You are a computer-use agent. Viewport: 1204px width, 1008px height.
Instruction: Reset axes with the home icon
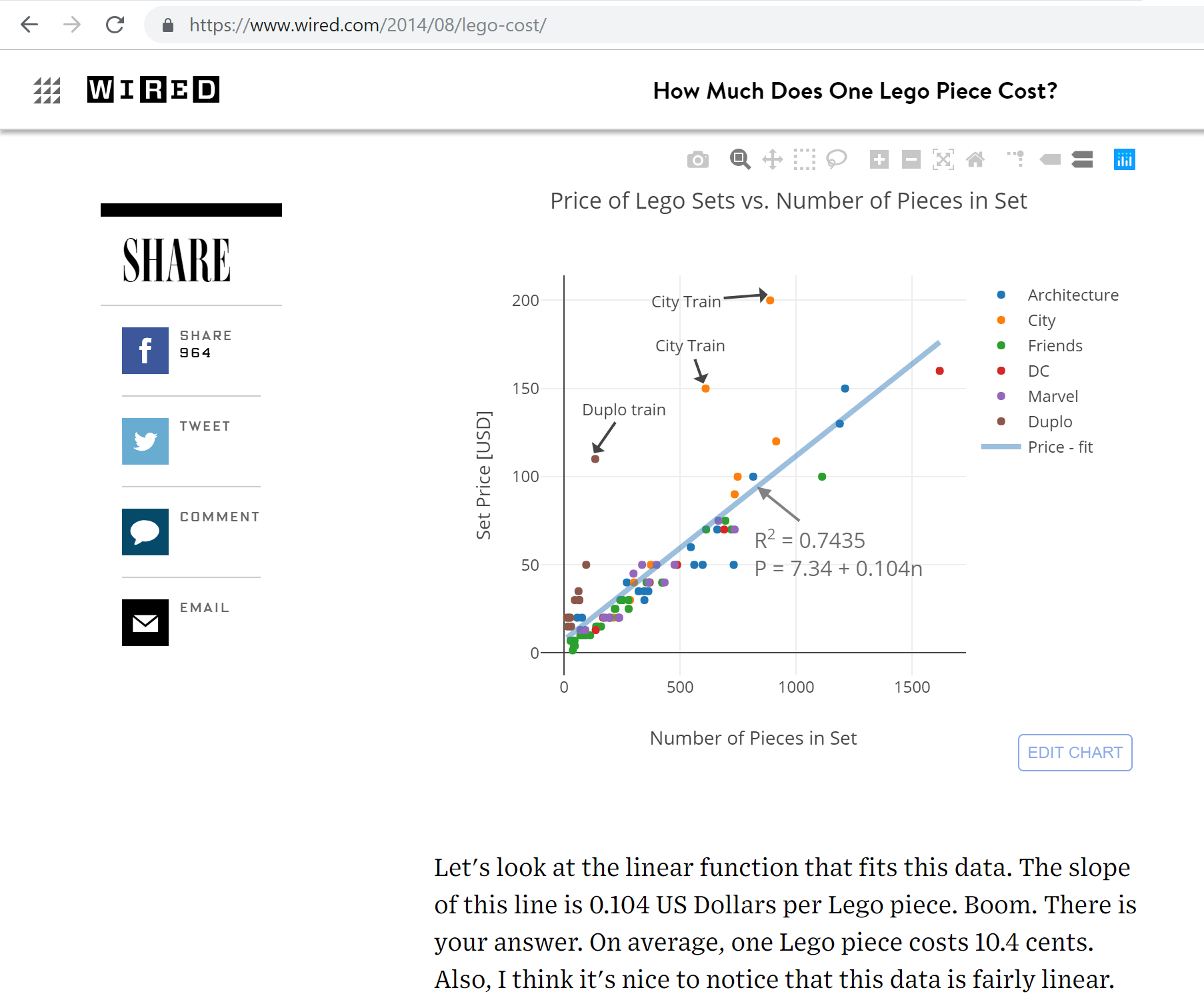(x=975, y=160)
